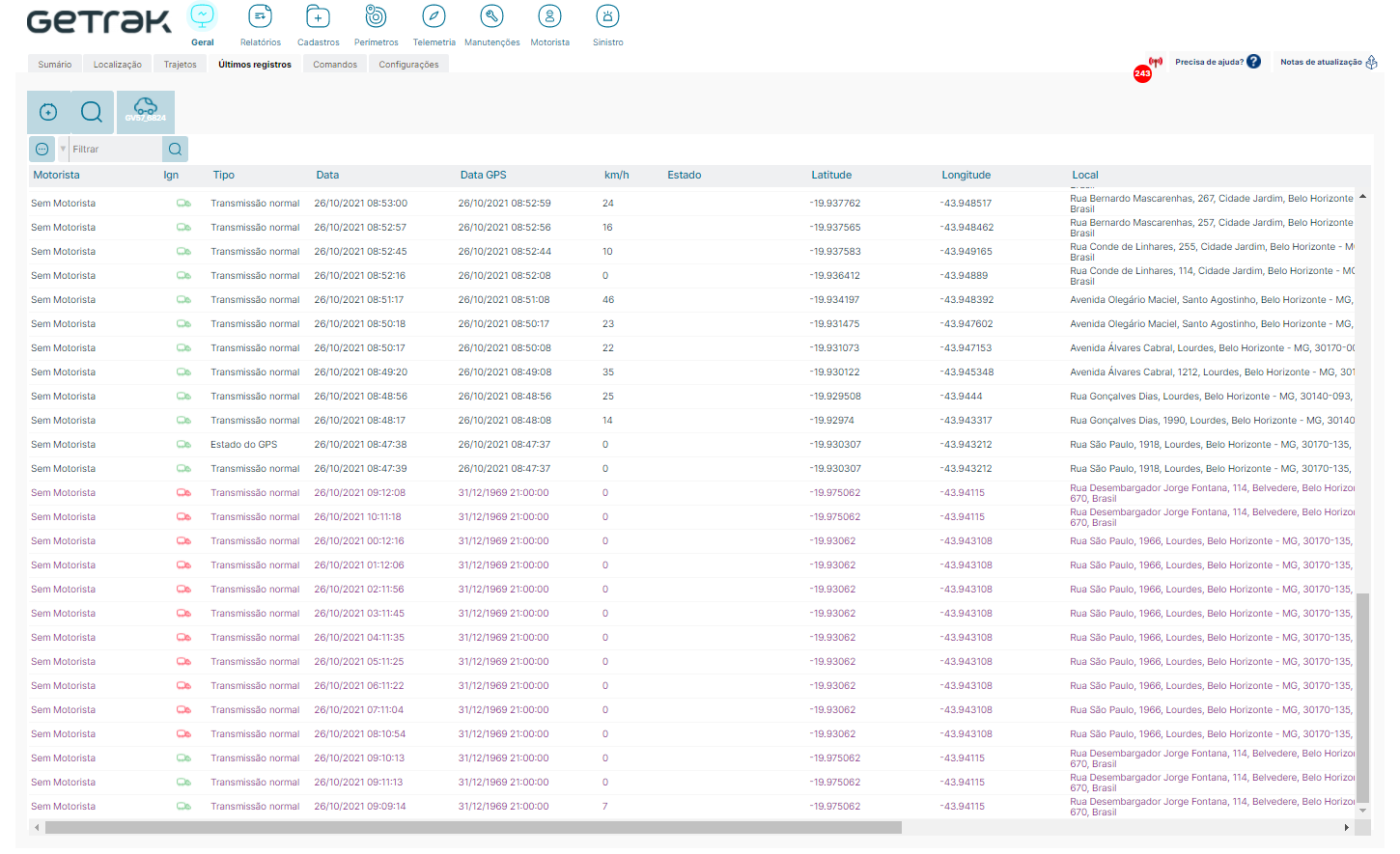Select the Últimos registros tab
1400x854 pixels.
click(255, 65)
